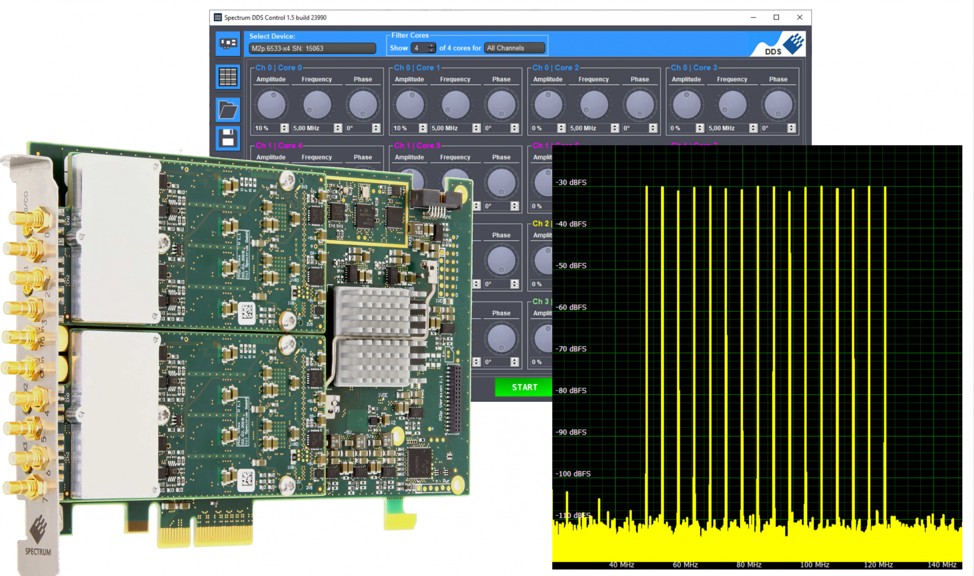This screenshot has width=974, height=576.
Task: Turn the Ch 0 Core 3 Amplitude knob
Action: pos(687,104)
